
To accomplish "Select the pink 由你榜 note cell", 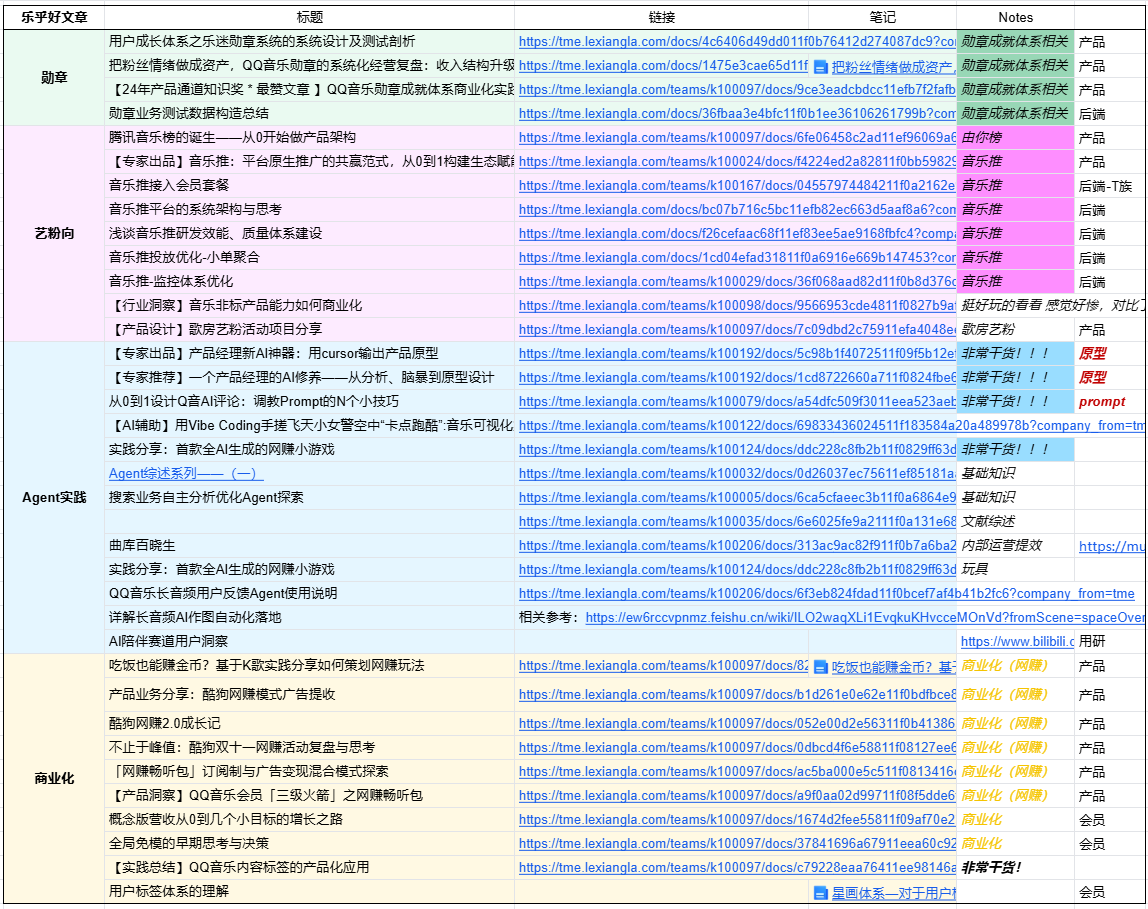I will point(1015,138).
